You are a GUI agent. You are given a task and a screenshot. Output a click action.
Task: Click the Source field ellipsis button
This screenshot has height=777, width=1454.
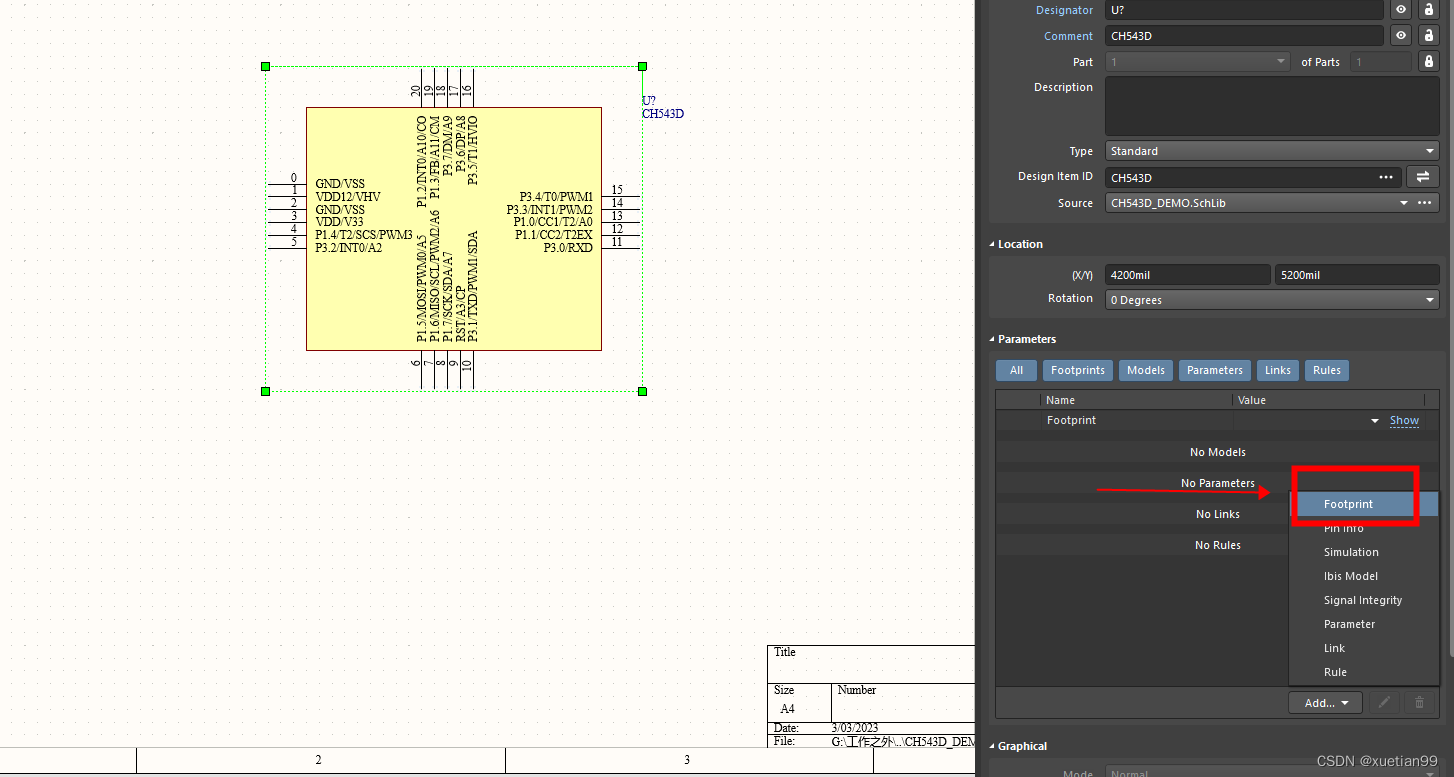coord(1425,203)
